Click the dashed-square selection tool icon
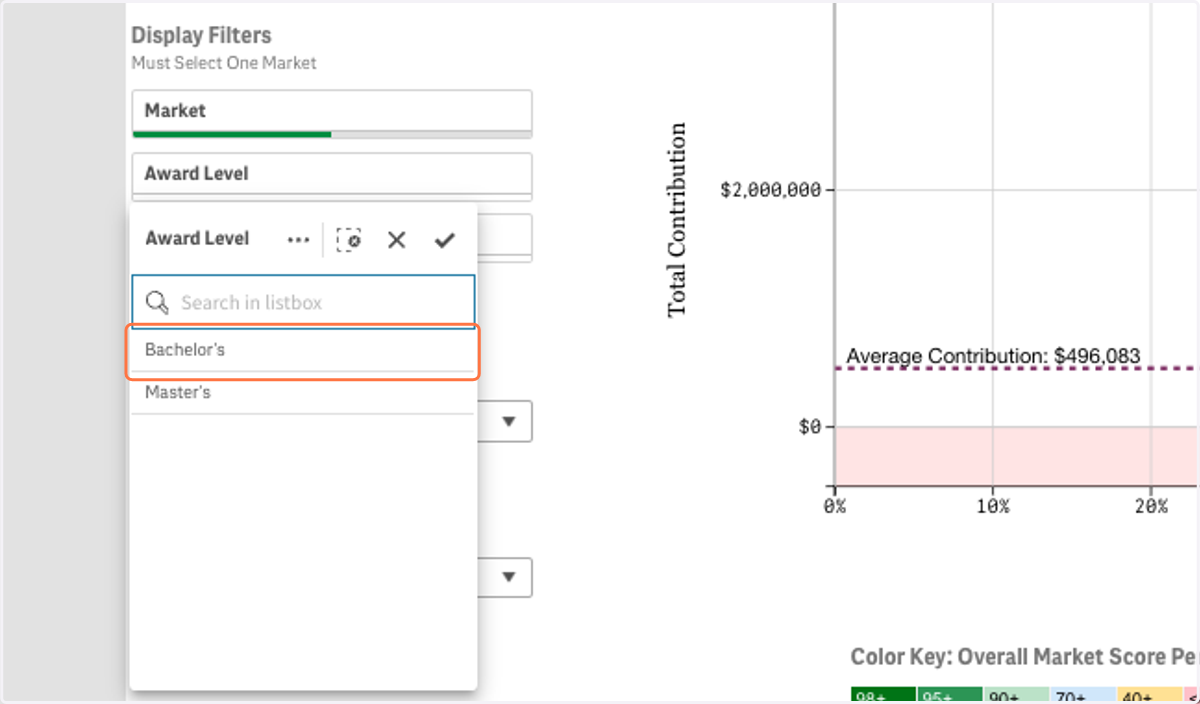Viewport: 1200px width, 704px height. [349, 240]
